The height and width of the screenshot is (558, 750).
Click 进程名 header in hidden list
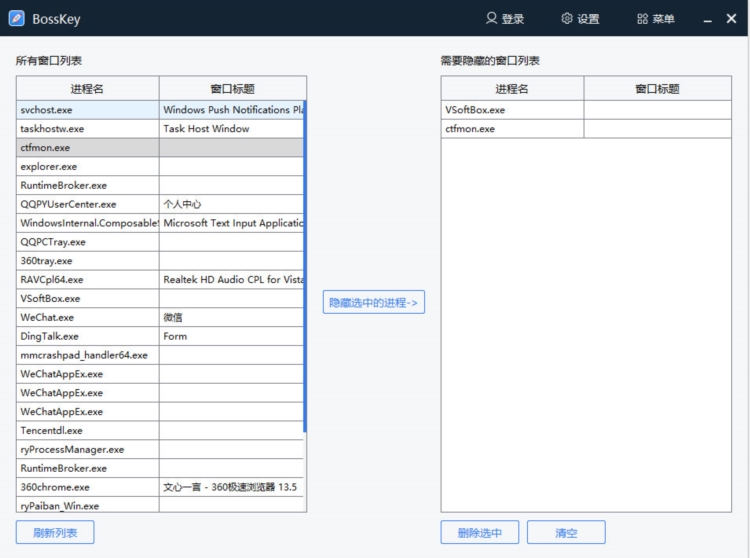pyautogui.click(x=512, y=89)
